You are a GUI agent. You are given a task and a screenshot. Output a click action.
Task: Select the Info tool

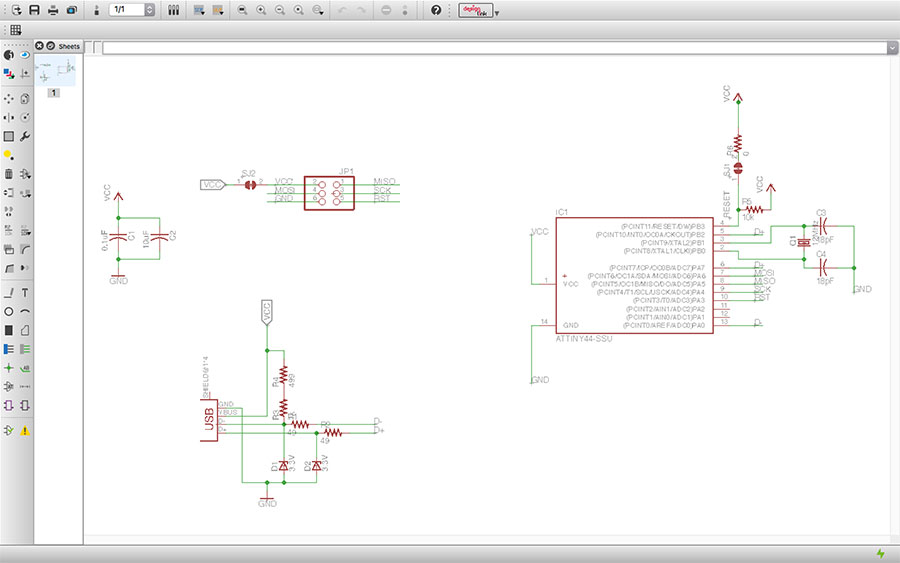coord(9,55)
